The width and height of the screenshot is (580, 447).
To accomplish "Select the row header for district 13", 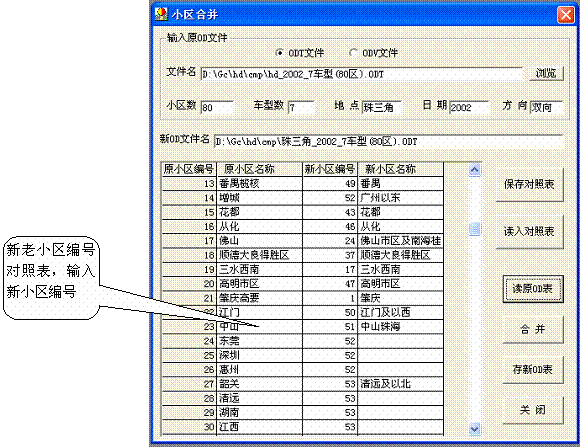I will pos(189,184).
